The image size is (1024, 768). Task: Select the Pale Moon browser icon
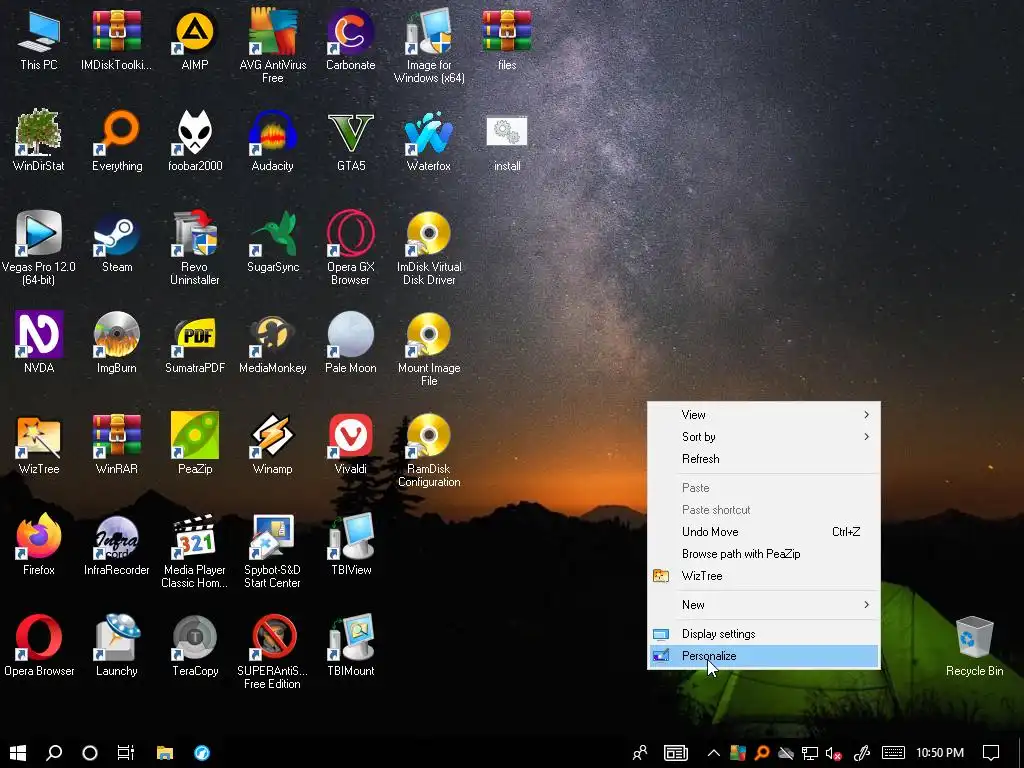click(351, 334)
